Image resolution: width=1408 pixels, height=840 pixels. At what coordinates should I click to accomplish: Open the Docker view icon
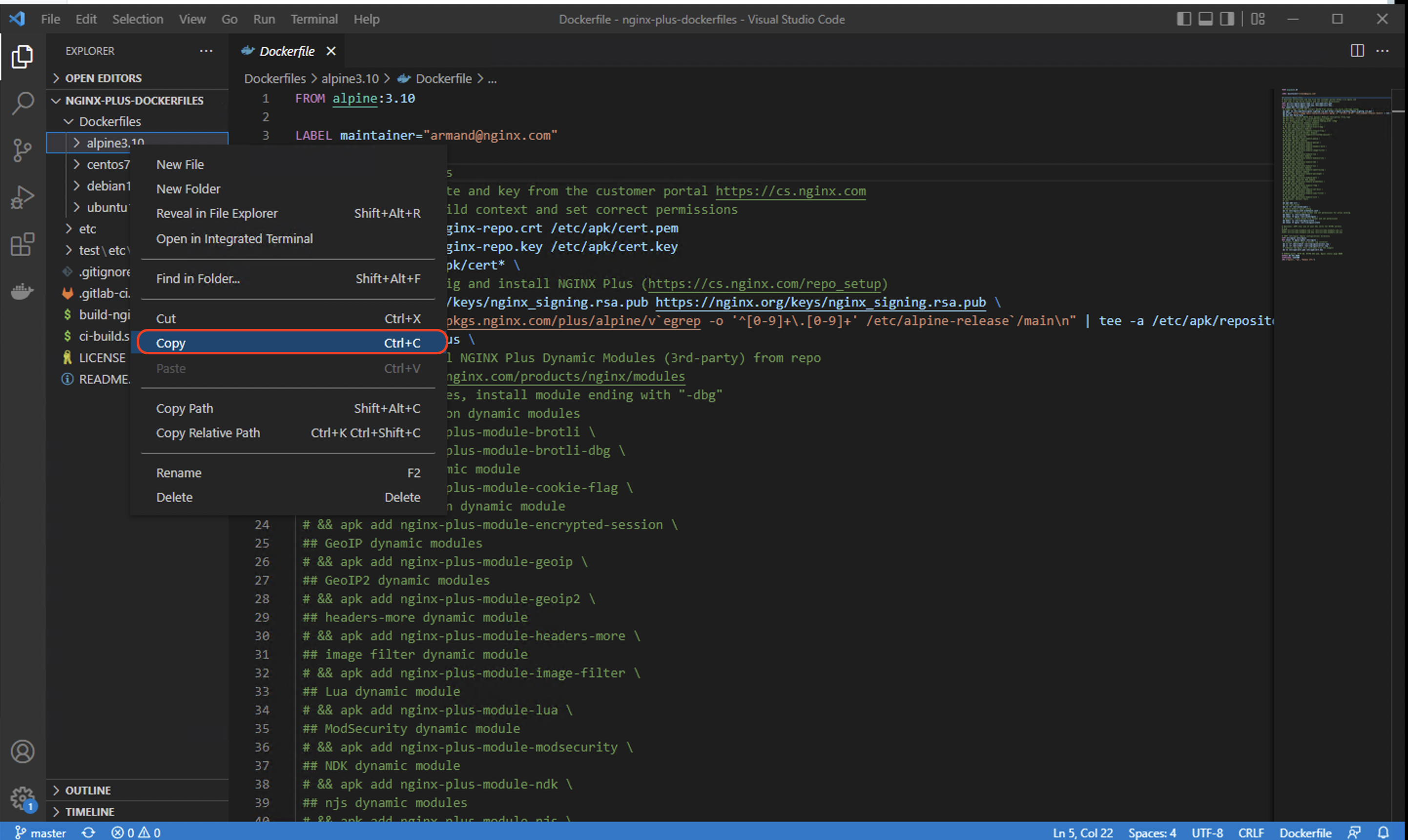click(x=22, y=291)
